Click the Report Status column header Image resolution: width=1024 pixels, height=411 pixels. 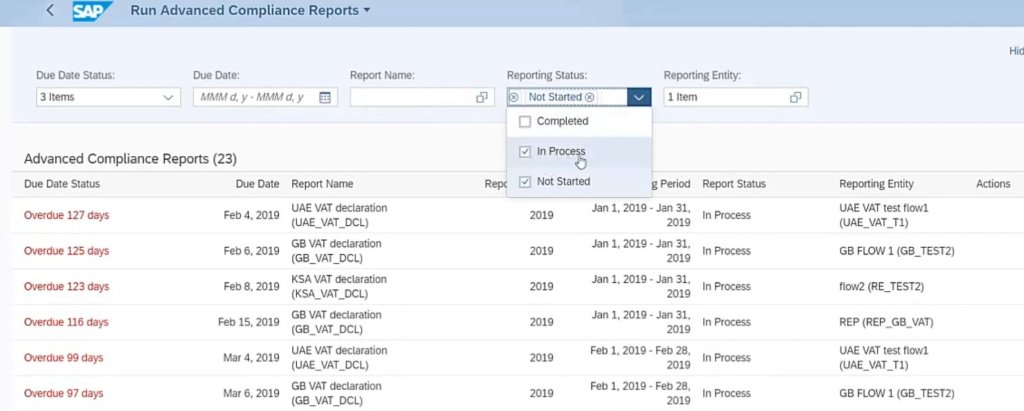click(x=733, y=184)
